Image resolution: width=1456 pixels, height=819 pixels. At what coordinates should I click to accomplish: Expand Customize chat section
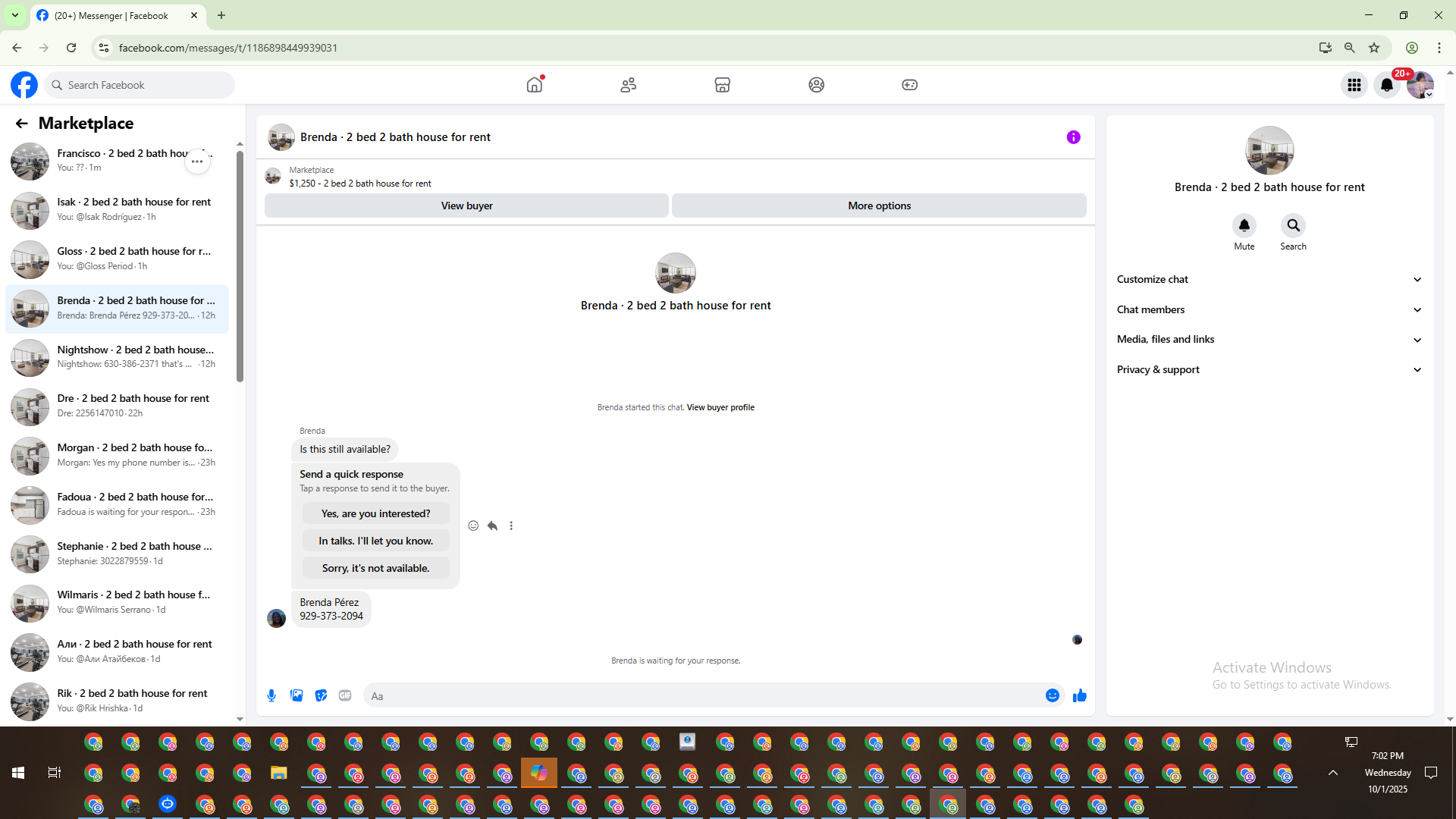pos(1269,280)
